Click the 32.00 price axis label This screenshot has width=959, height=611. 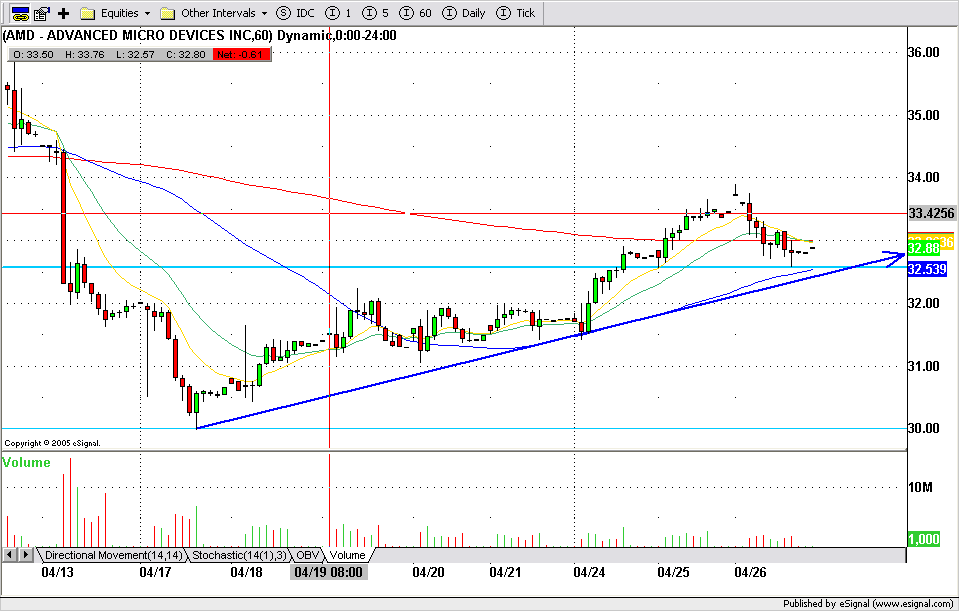pos(924,303)
